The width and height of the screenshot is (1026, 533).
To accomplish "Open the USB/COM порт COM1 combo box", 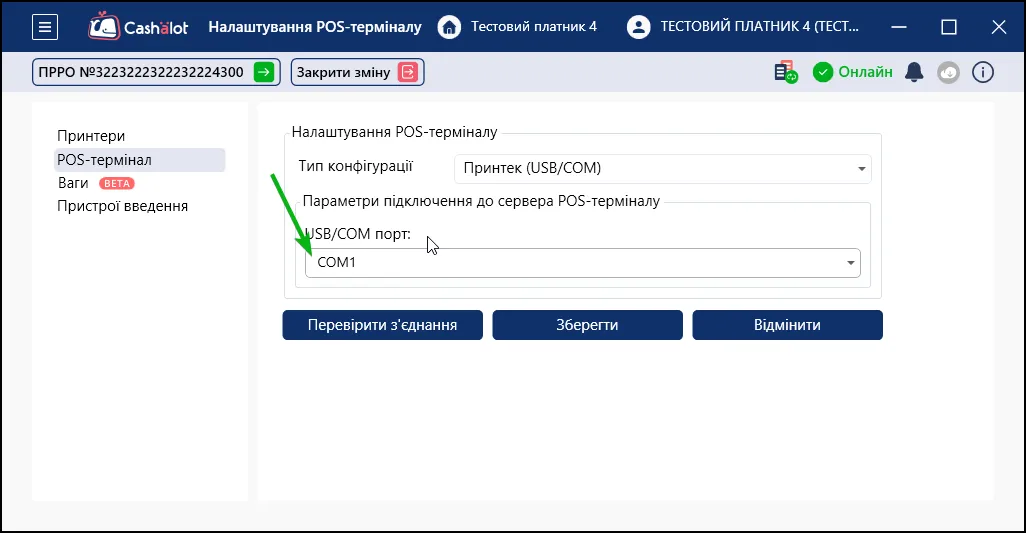I will click(582, 263).
